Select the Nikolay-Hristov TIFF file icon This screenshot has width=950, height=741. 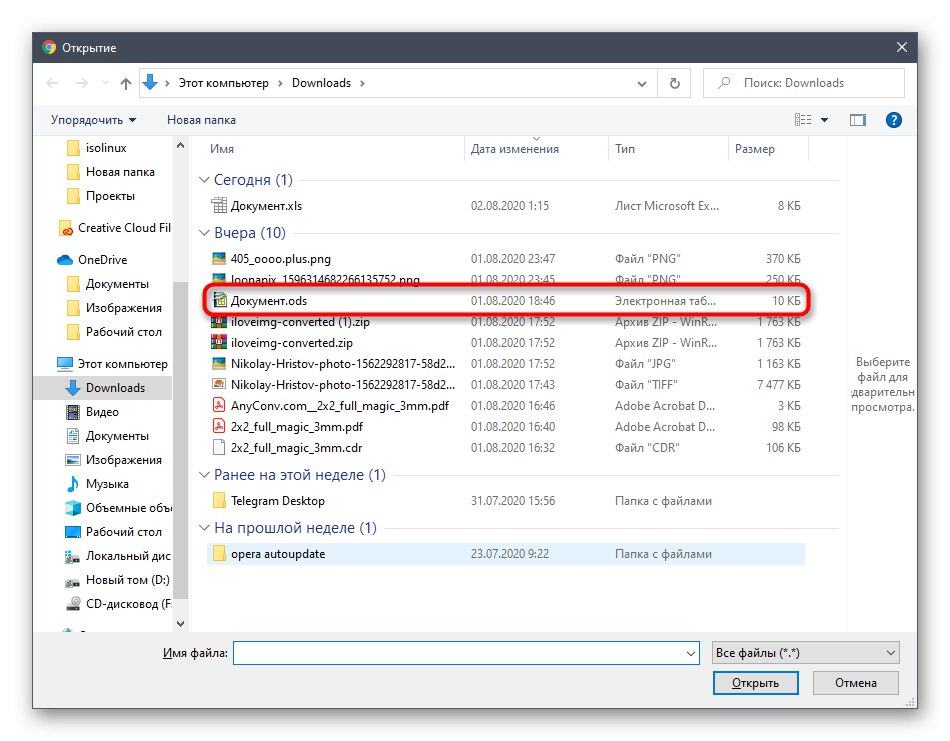pyautogui.click(x=219, y=385)
